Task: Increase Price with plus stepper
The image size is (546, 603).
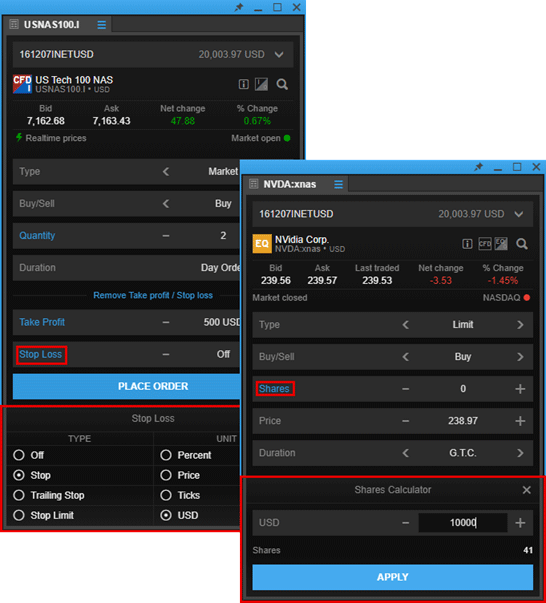Action: (520, 421)
